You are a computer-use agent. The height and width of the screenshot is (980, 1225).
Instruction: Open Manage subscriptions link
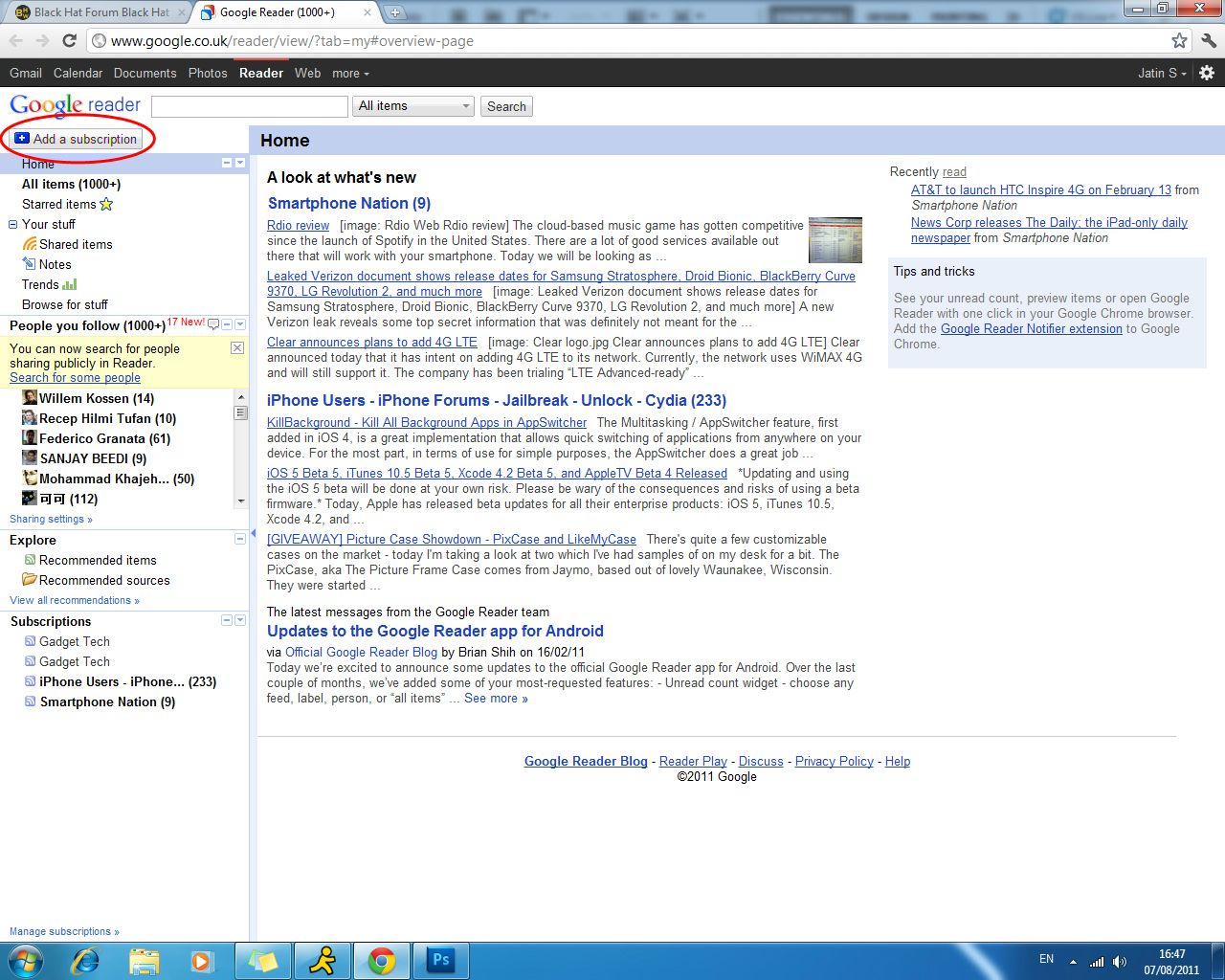click(x=64, y=931)
